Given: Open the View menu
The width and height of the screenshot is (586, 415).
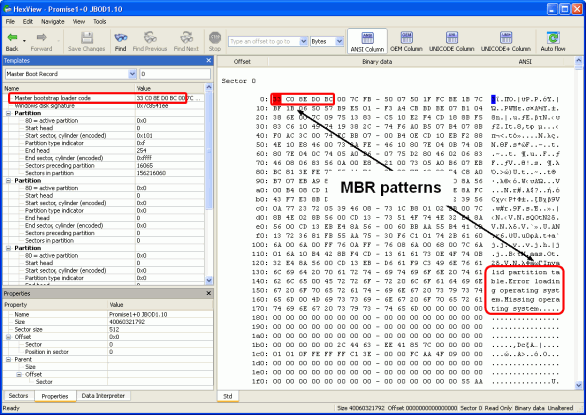Looking at the screenshot, I should [78, 22].
